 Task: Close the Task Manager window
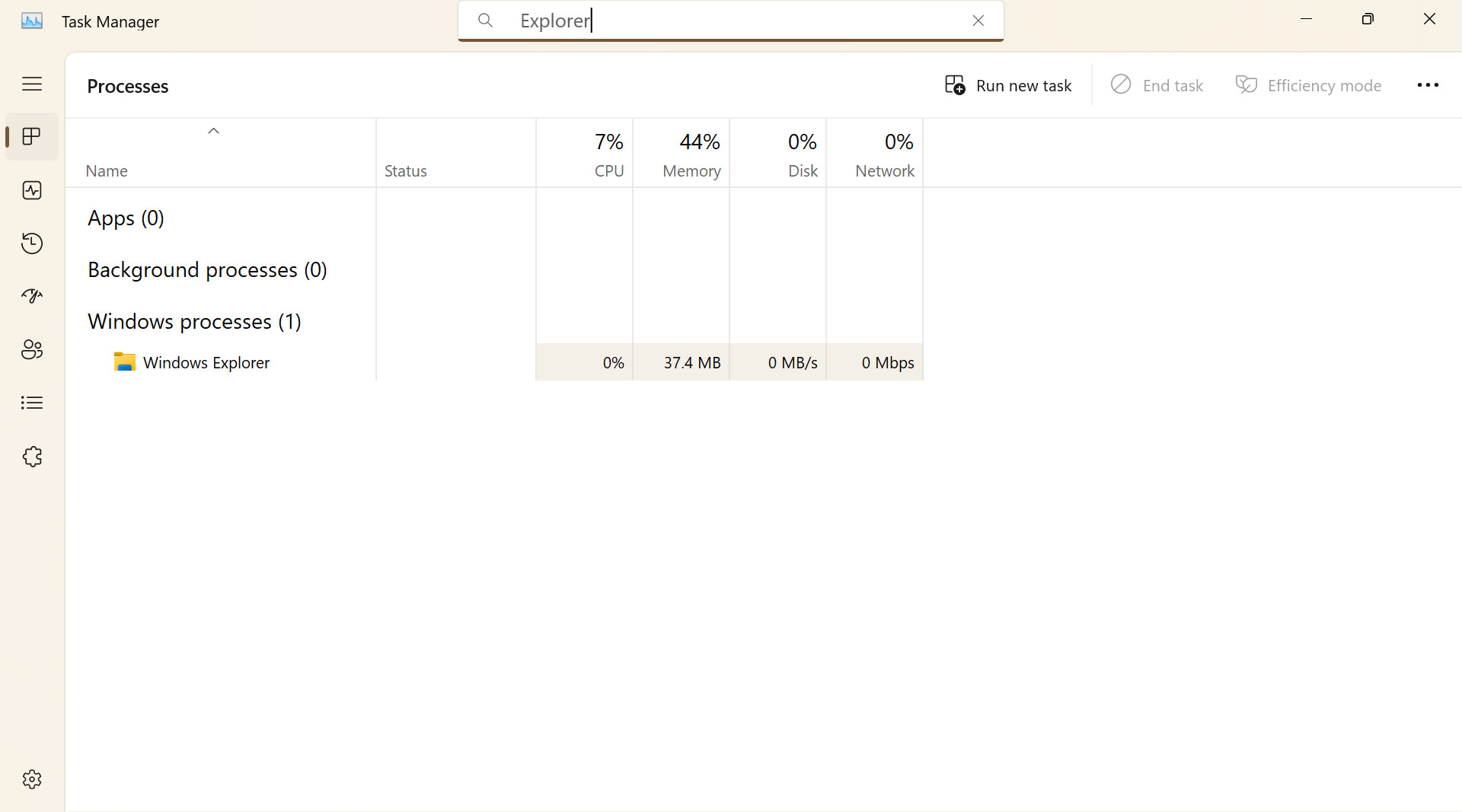pyautogui.click(x=1430, y=19)
